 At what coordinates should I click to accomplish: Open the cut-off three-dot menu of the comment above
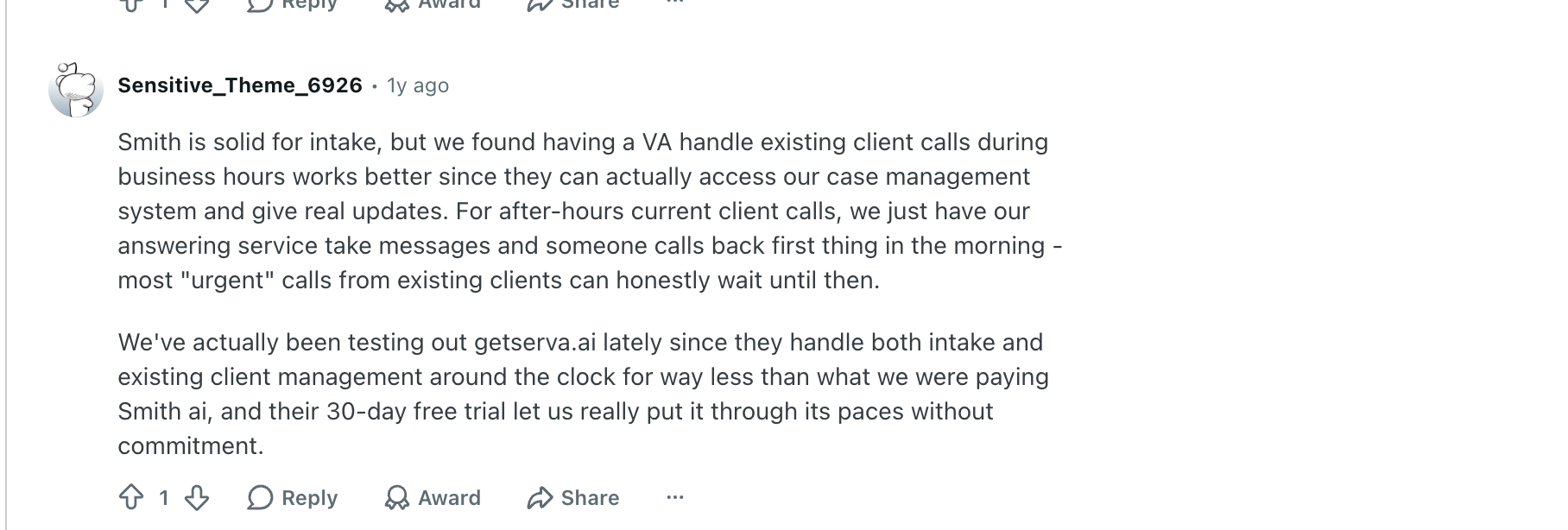click(675, 3)
